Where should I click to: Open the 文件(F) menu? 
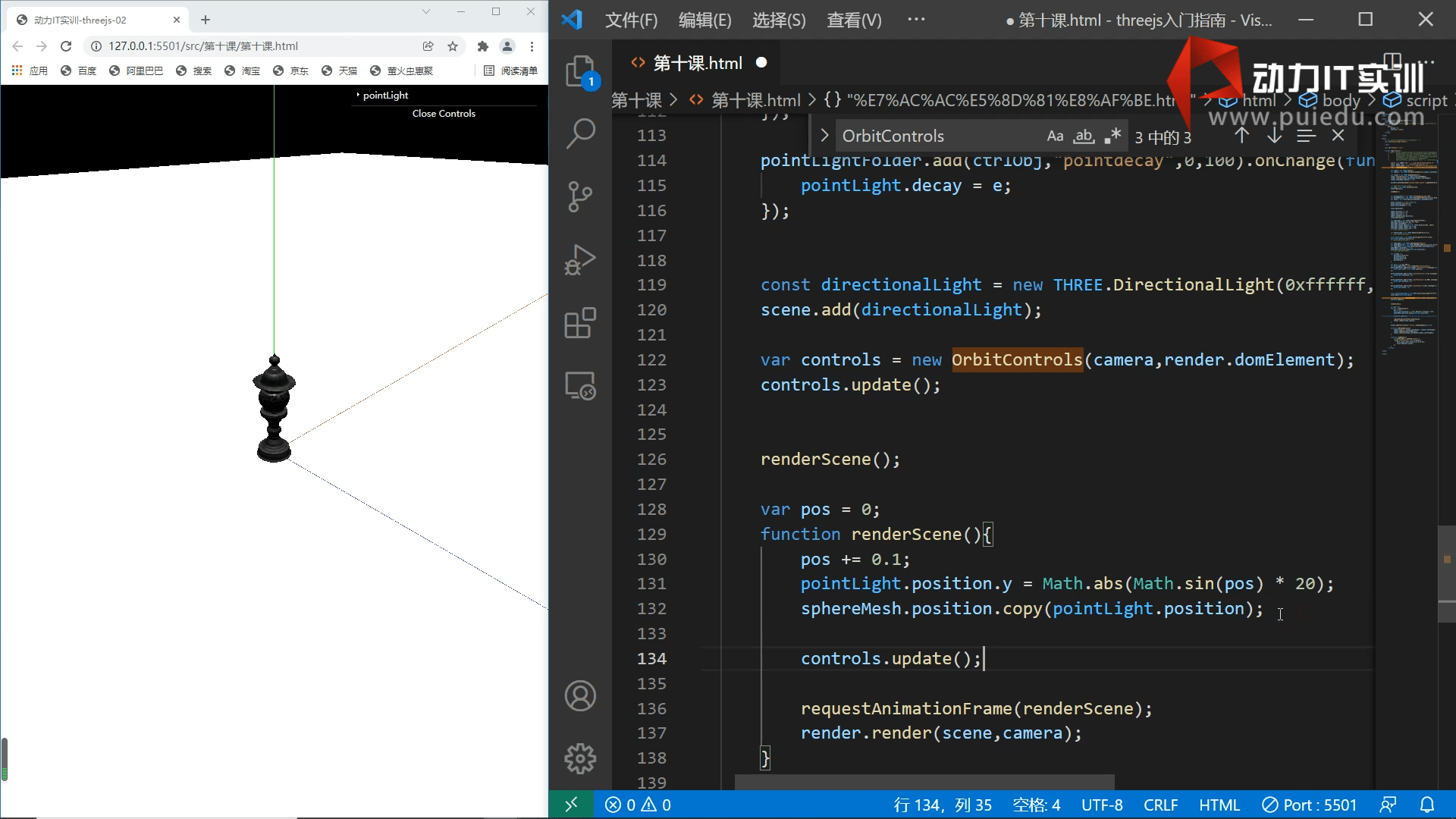[631, 20]
